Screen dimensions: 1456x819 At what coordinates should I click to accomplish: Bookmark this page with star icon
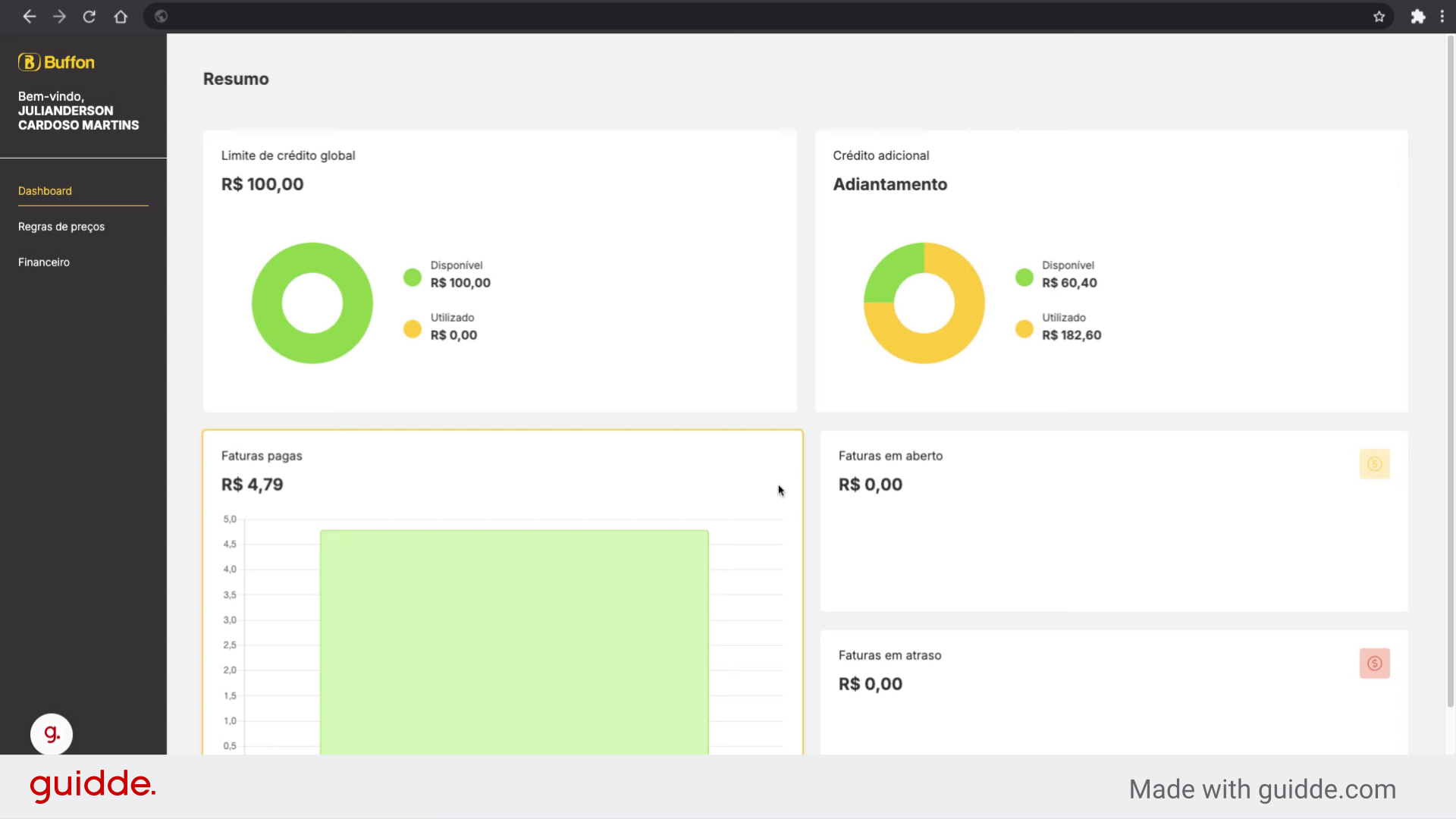tap(1379, 17)
